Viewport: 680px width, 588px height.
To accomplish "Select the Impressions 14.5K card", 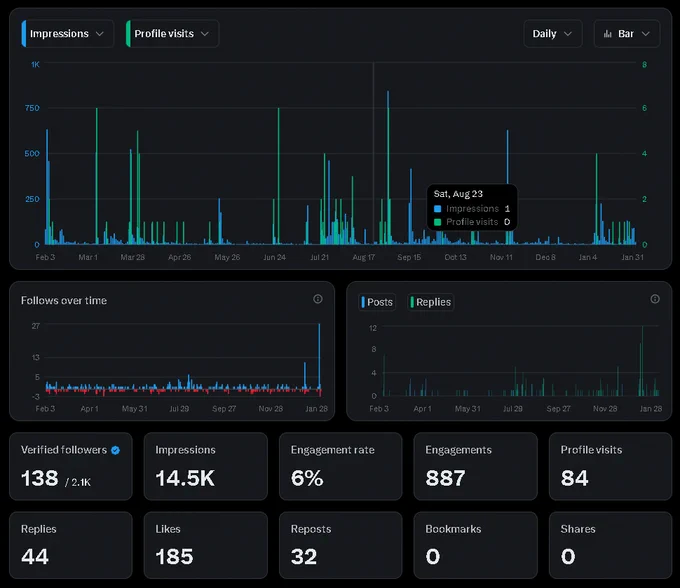I will [206, 466].
